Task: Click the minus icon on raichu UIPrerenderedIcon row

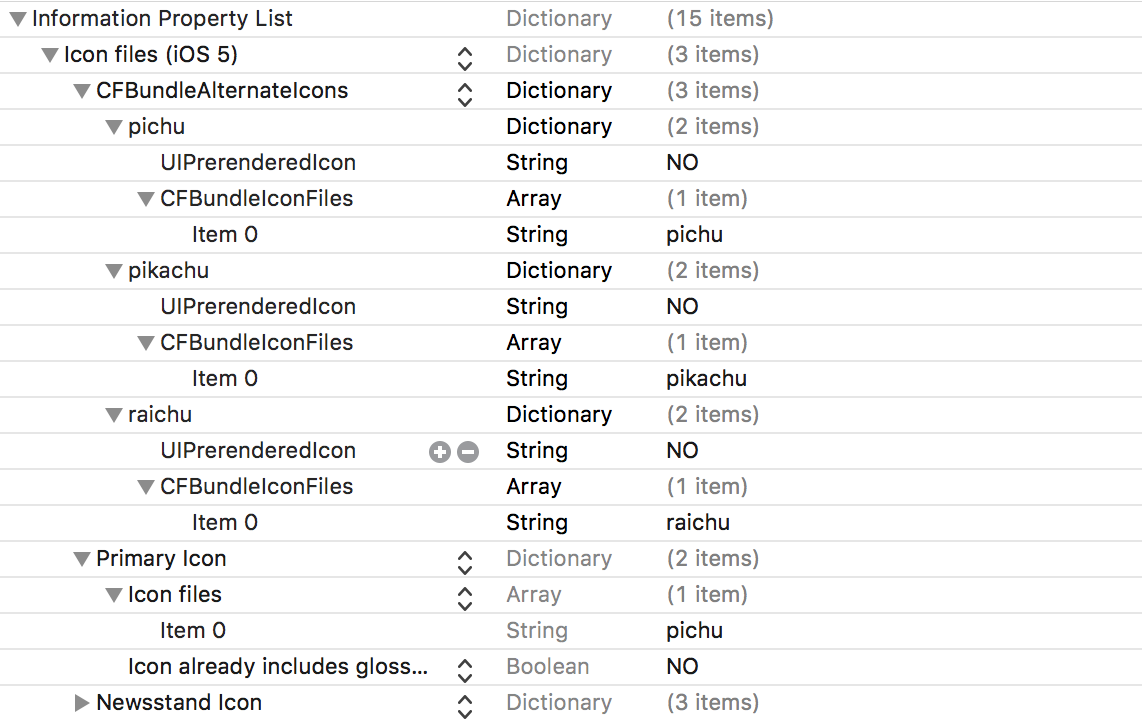Action: (x=467, y=452)
